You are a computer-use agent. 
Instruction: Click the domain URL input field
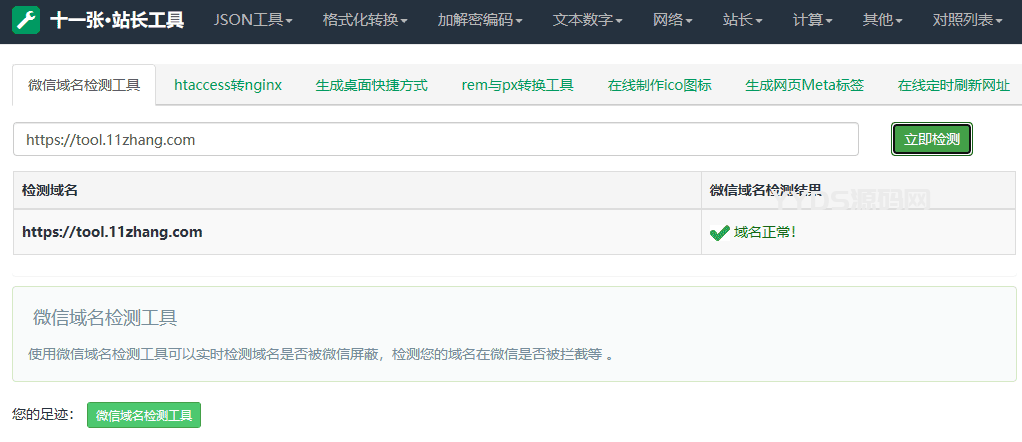(435, 140)
